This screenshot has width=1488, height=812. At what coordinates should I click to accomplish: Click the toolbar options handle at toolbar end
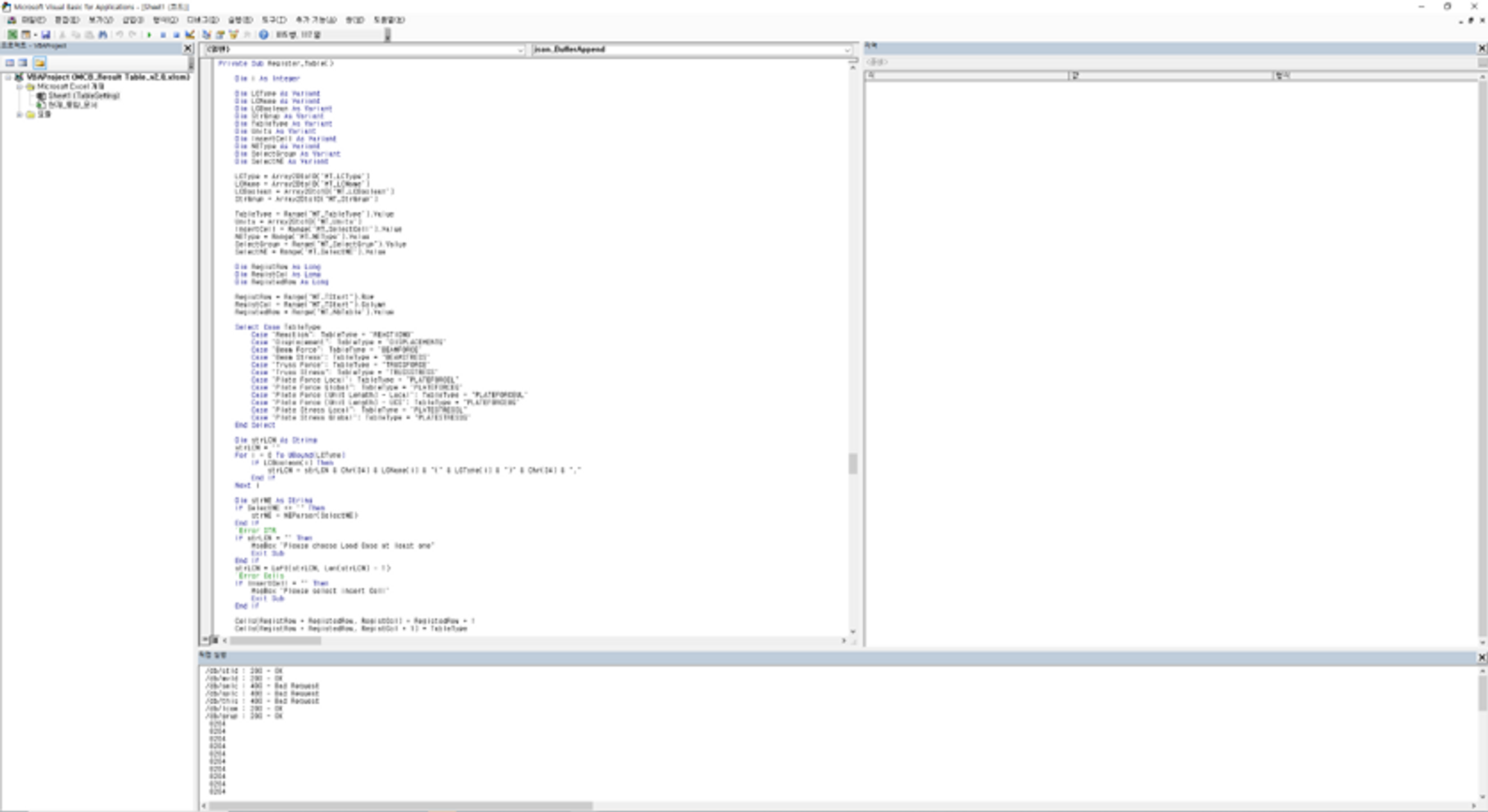(388, 34)
